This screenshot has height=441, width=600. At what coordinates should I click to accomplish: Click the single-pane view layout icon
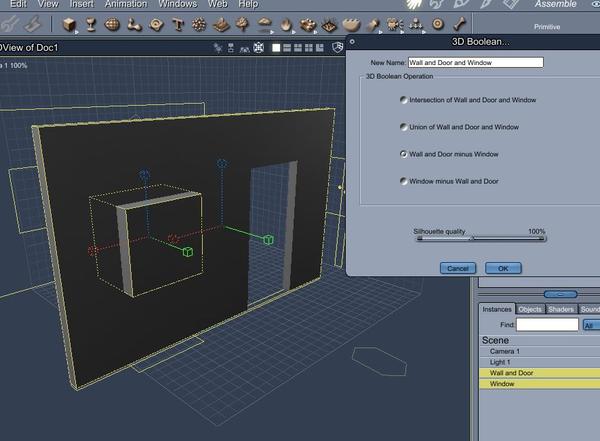tap(276, 48)
